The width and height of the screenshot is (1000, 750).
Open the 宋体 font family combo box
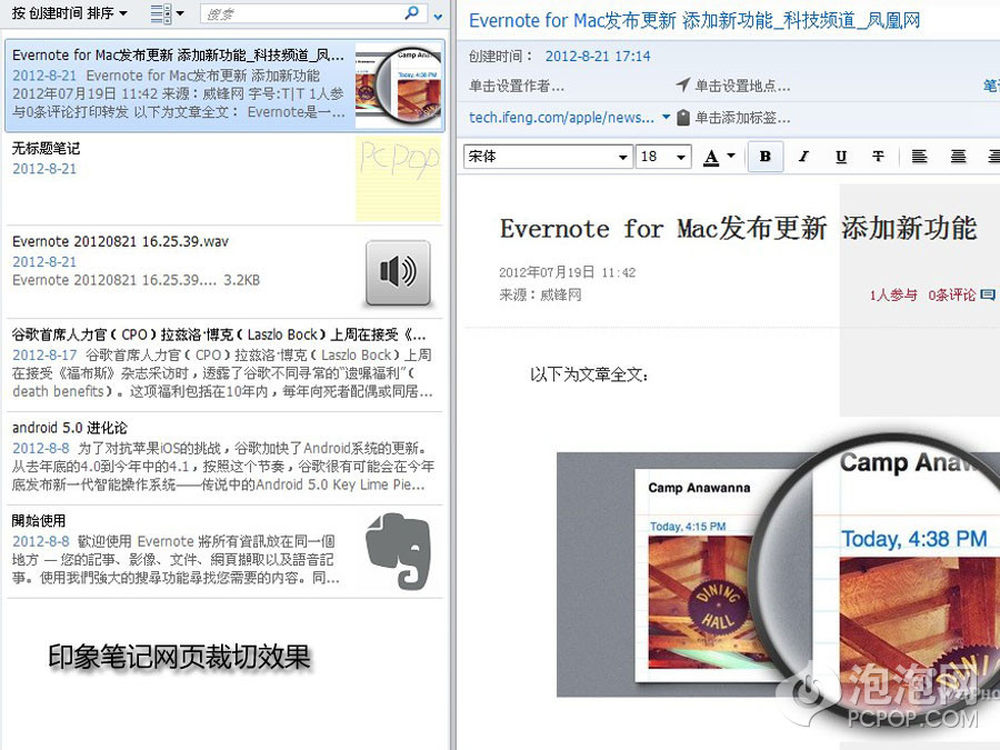click(x=548, y=157)
